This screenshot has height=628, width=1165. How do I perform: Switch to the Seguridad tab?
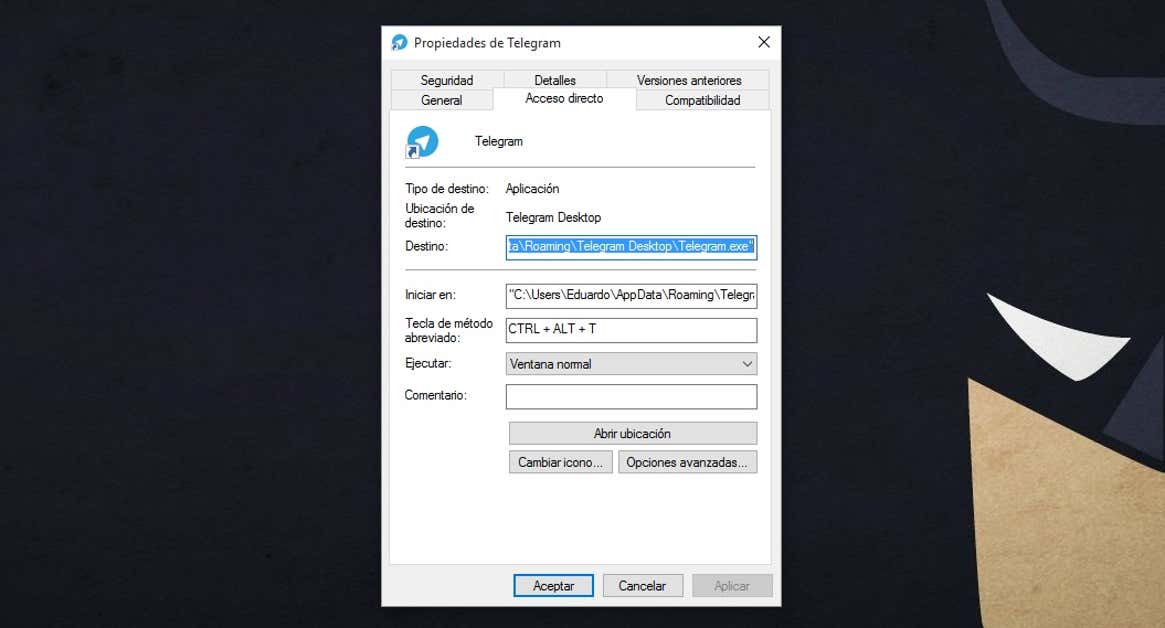447,80
